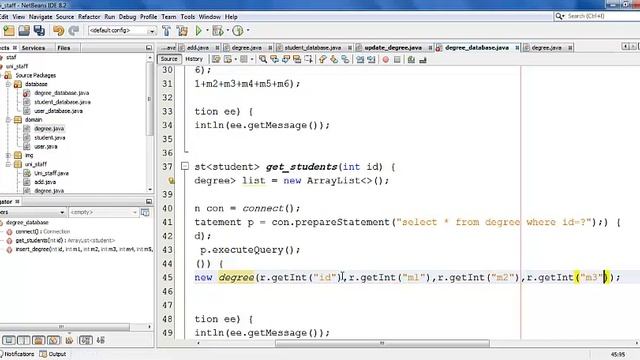
Task: Click the Comment icon in editor toolbar
Action: [411, 60]
